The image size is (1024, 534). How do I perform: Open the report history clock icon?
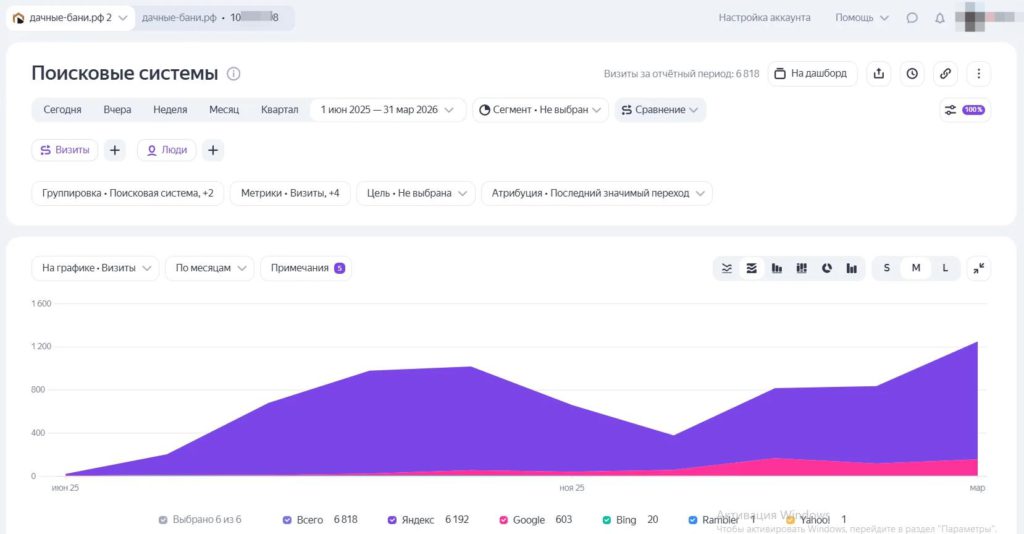pos(912,74)
